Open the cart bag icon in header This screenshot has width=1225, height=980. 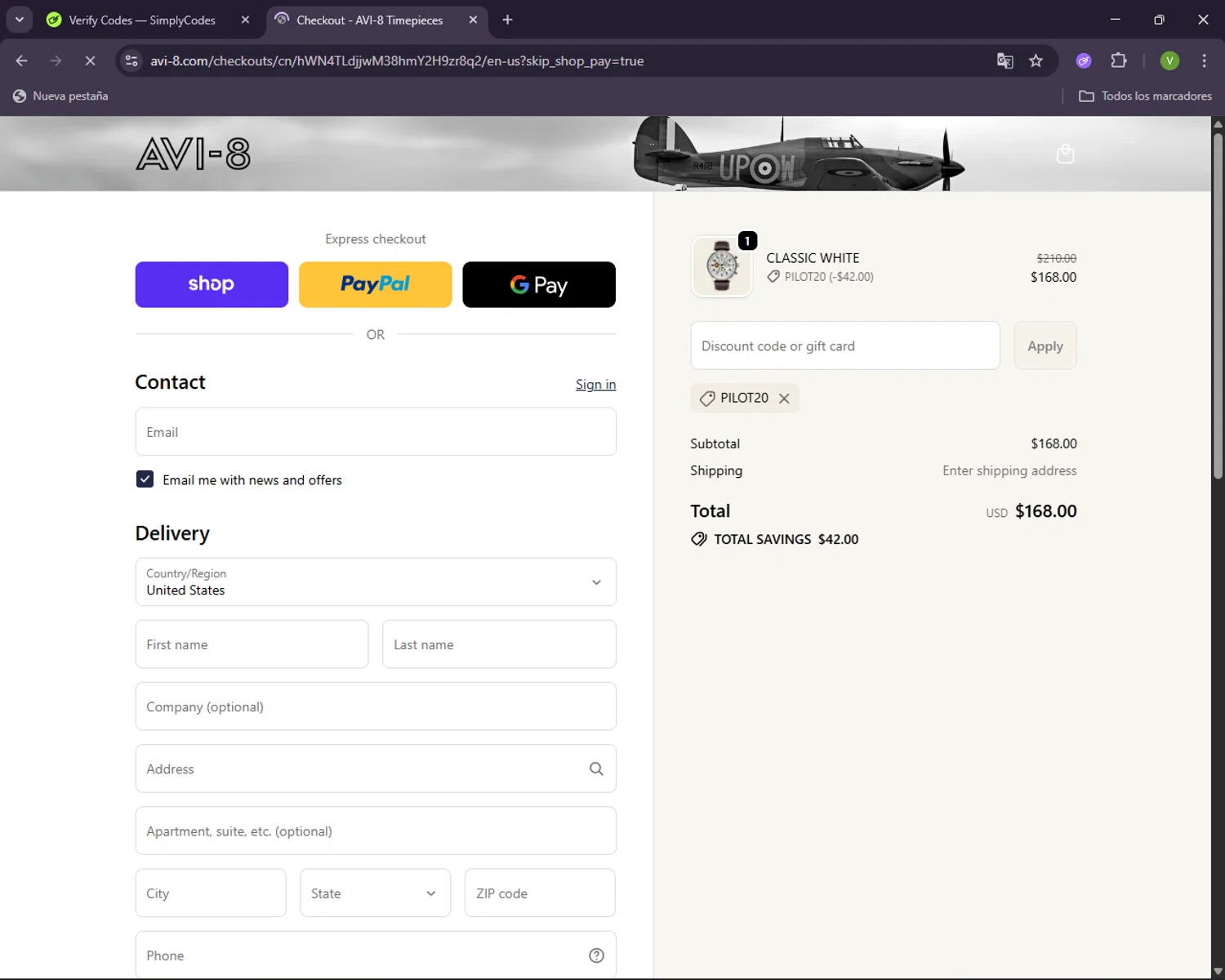pyautogui.click(x=1065, y=154)
